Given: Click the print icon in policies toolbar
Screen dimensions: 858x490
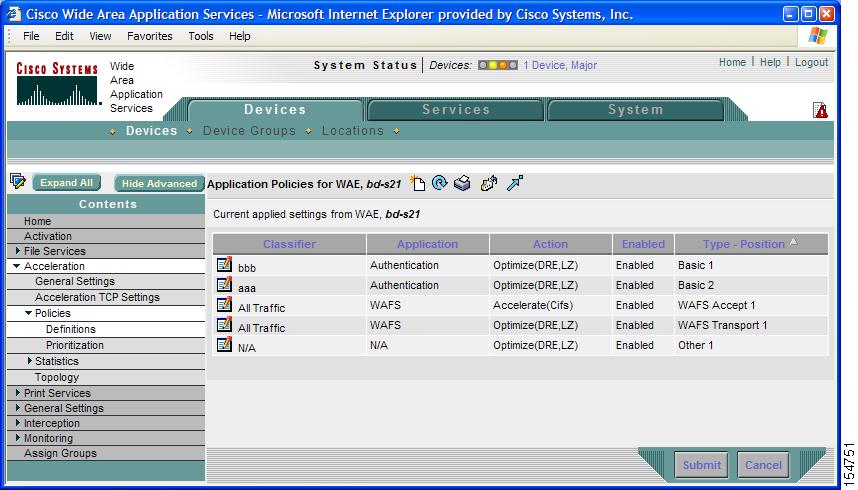Looking at the screenshot, I should point(462,183).
